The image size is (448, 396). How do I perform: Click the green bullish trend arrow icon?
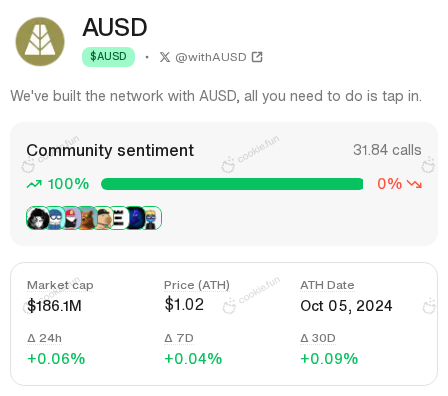click(34, 184)
